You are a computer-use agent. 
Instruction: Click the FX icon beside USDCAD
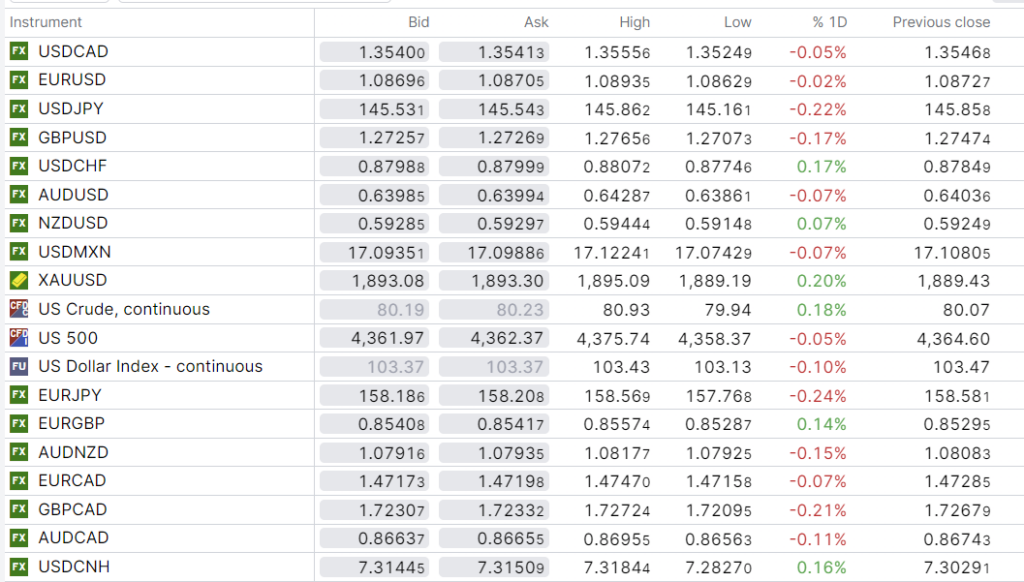point(19,52)
